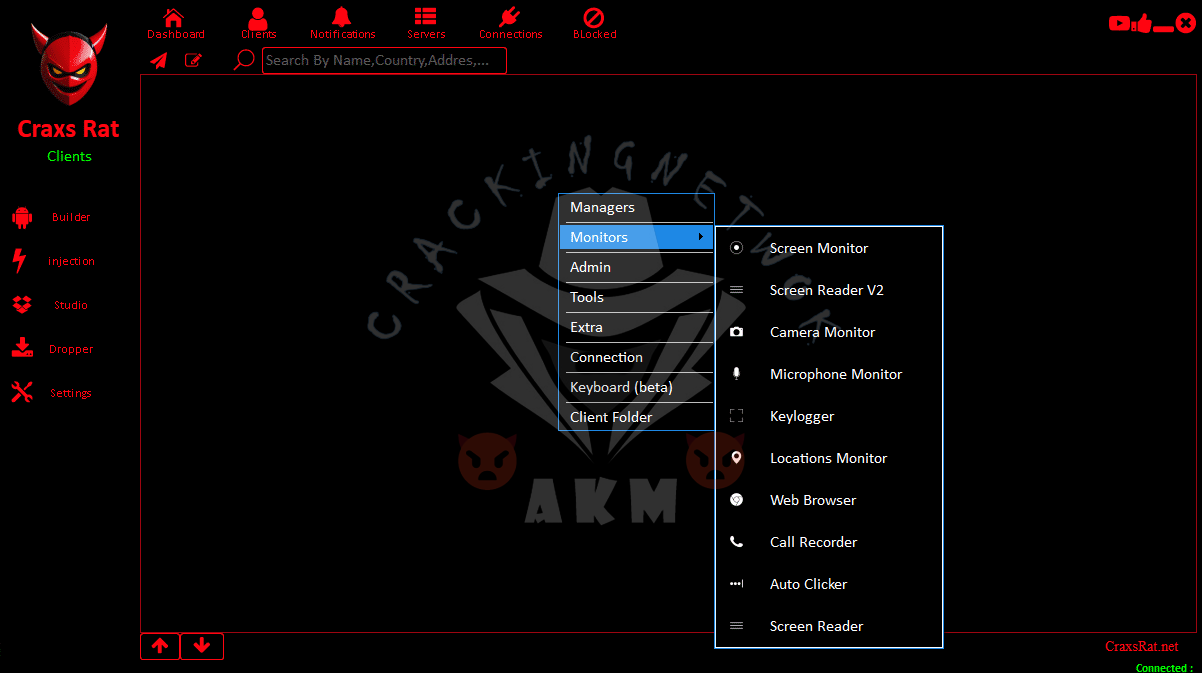Open the Tools menu entry

click(x=637, y=297)
